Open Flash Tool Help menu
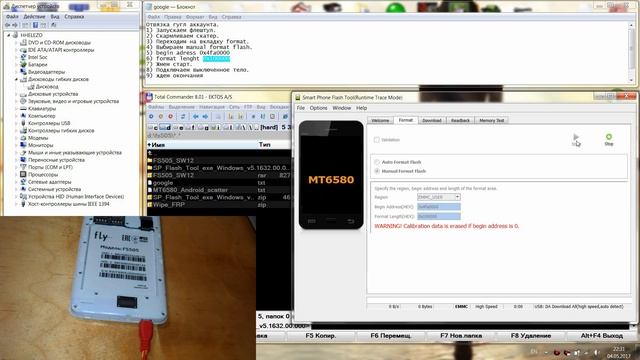640x360 pixels. [x=362, y=108]
